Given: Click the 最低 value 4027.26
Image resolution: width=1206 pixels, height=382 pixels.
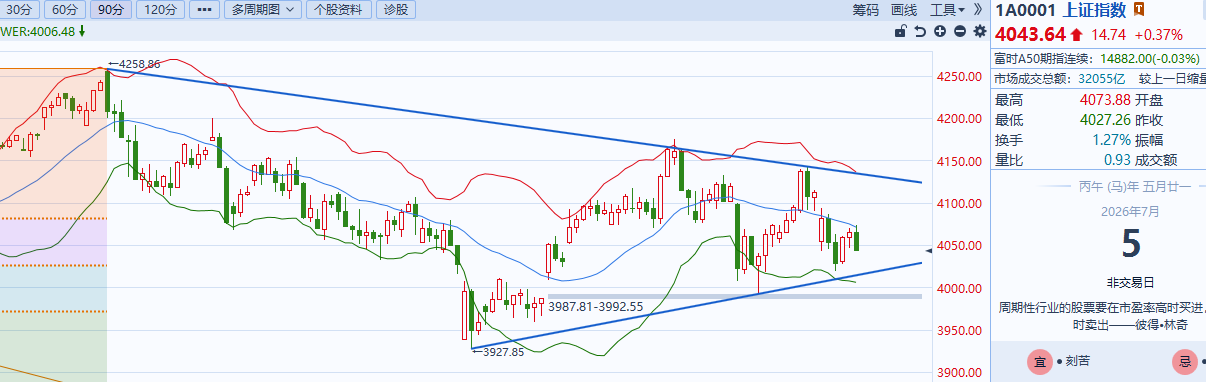Looking at the screenshot, I should pos(1105,119).
